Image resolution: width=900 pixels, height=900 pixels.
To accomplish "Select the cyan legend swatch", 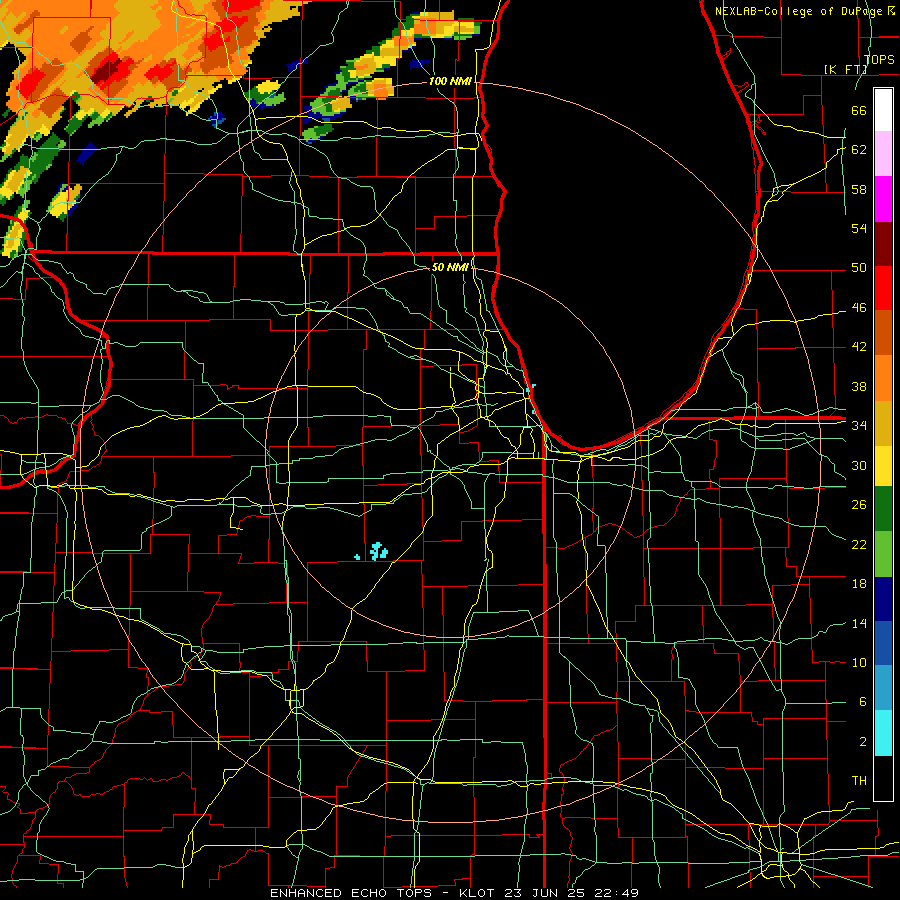I will pyautogui.click(x=883, y=732).
